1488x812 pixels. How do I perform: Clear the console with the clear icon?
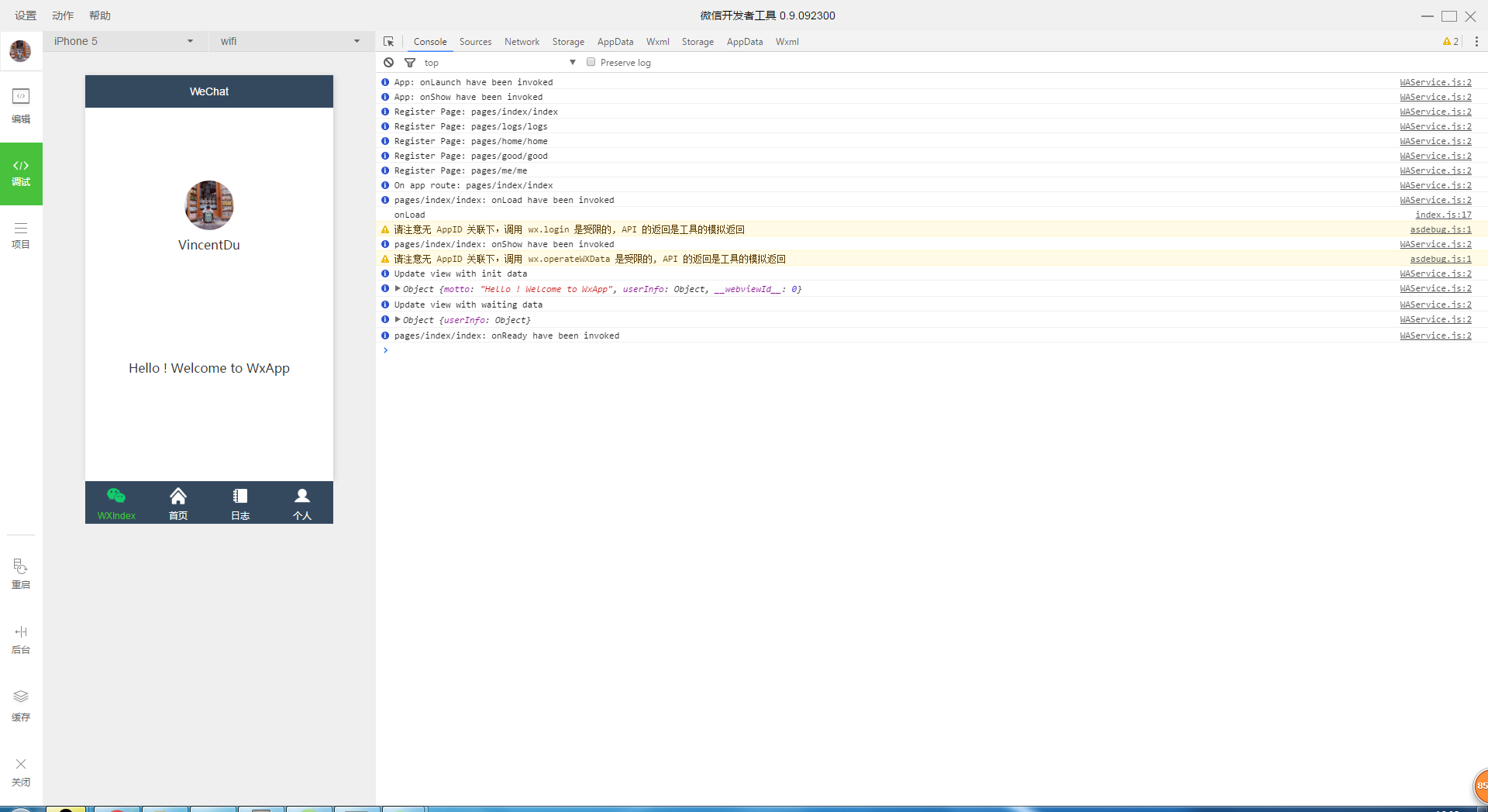pyautogui.click(x=389, y=62)
